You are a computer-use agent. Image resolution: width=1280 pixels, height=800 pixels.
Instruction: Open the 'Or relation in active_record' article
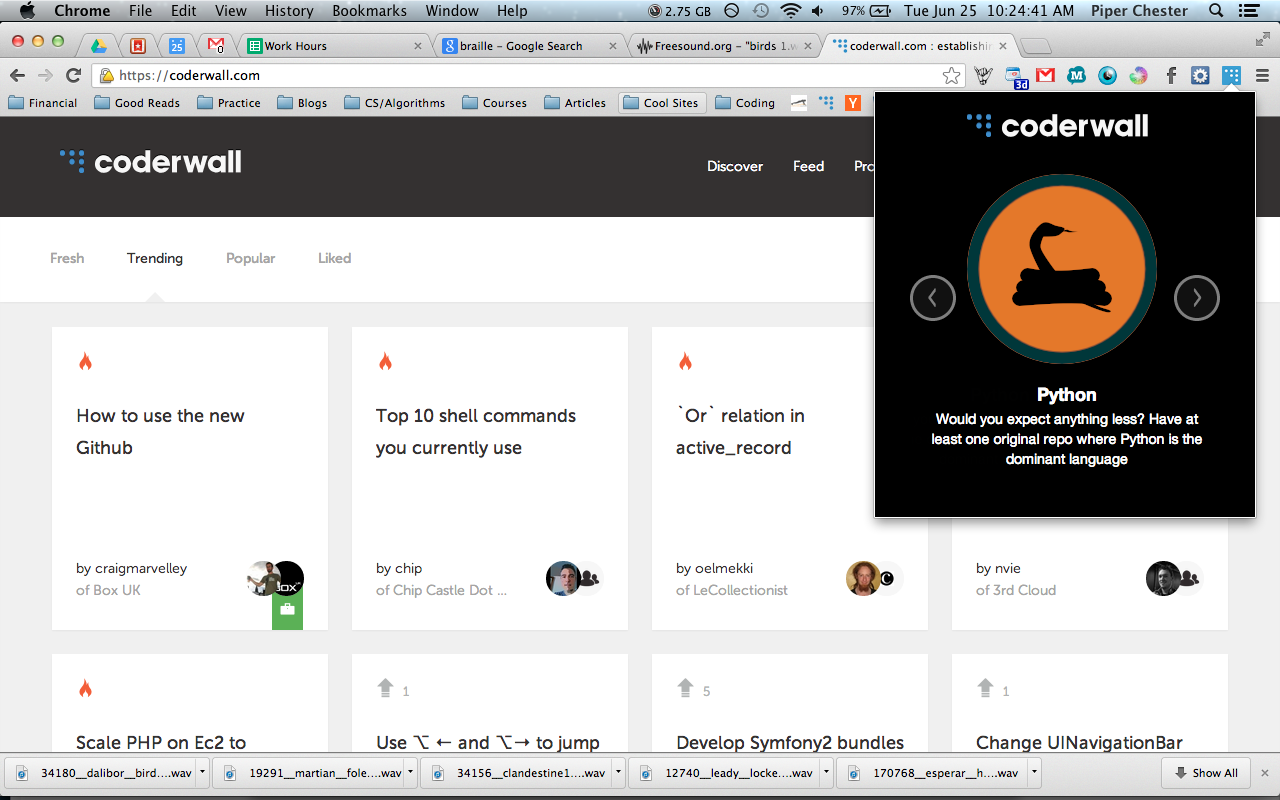(x=740, y=431)
